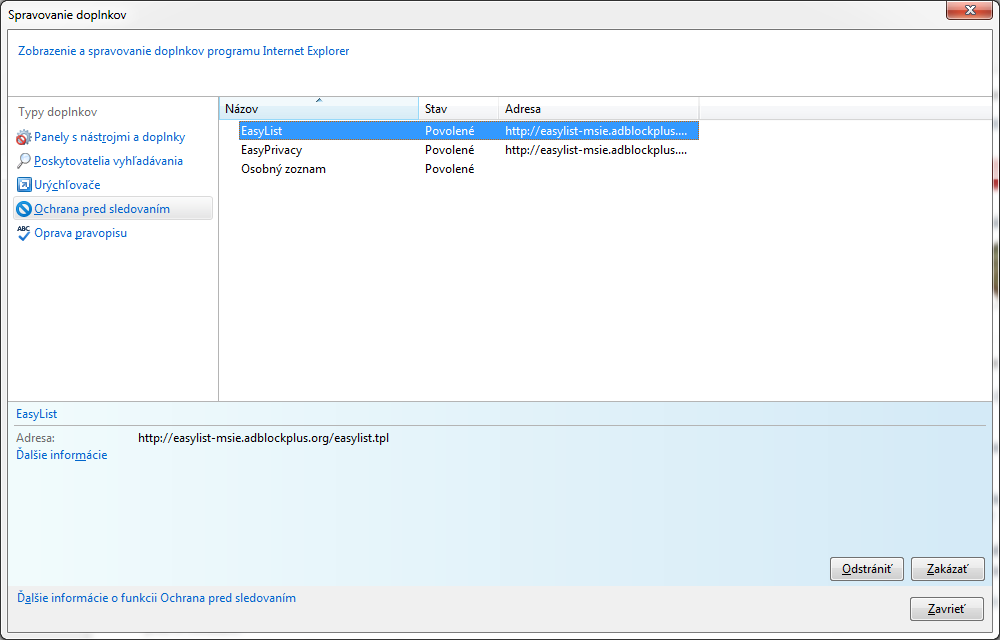1000x640 pixels.
Task: Click the search providers magnifier icon
Action: 24,161
